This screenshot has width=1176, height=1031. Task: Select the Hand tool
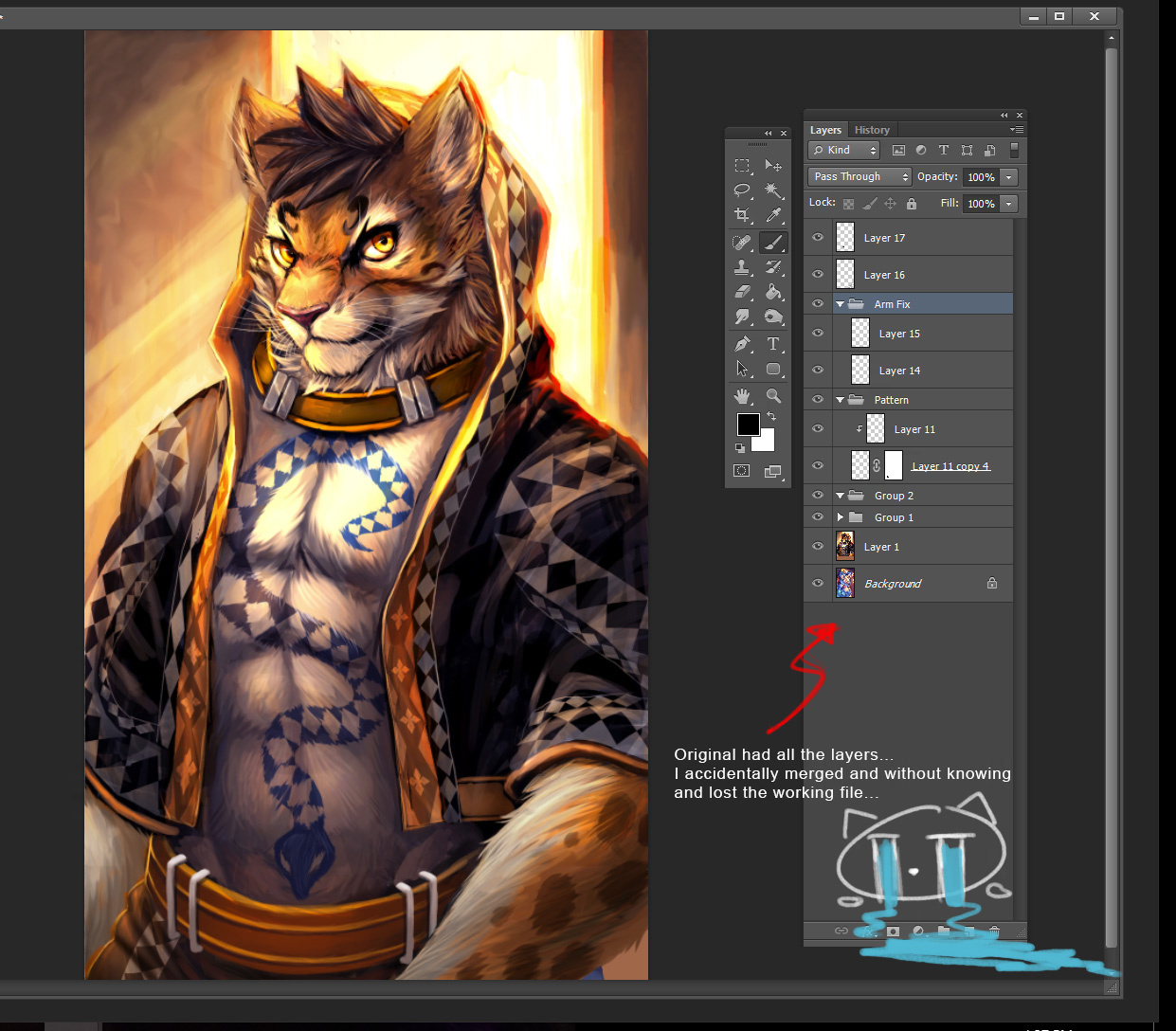[743, 395]
